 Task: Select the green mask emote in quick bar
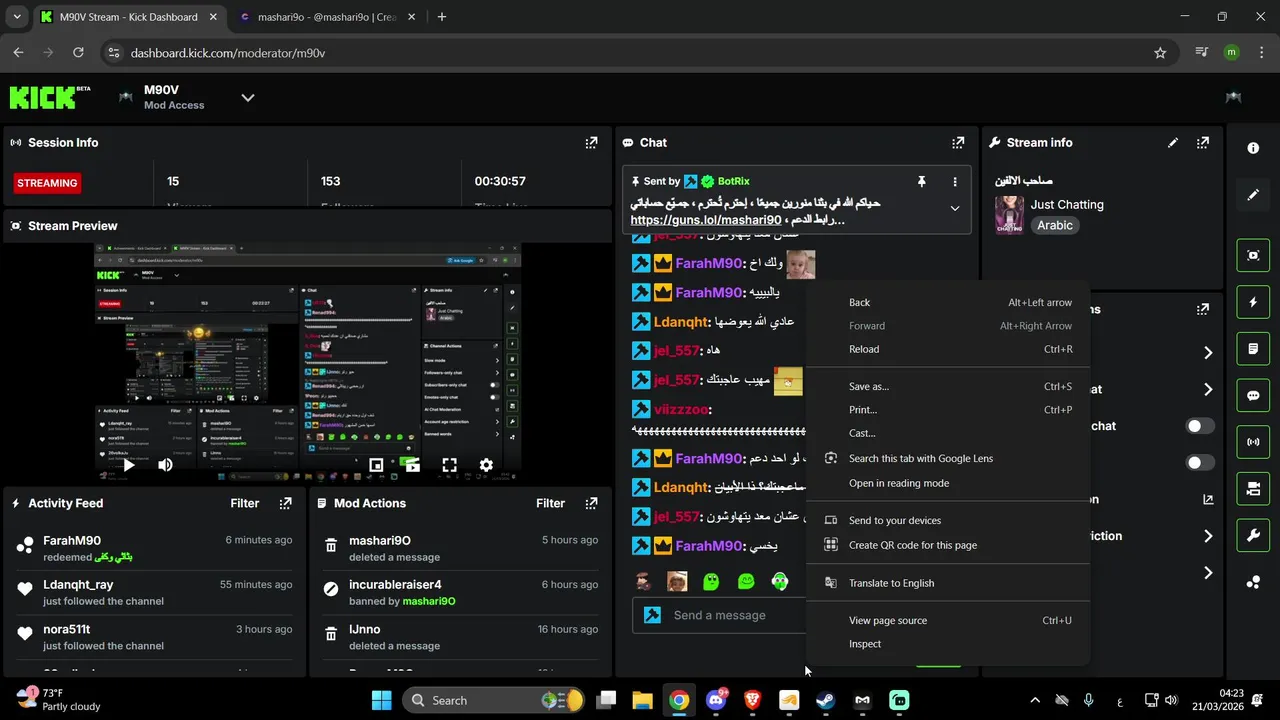(x=780, y=581)
